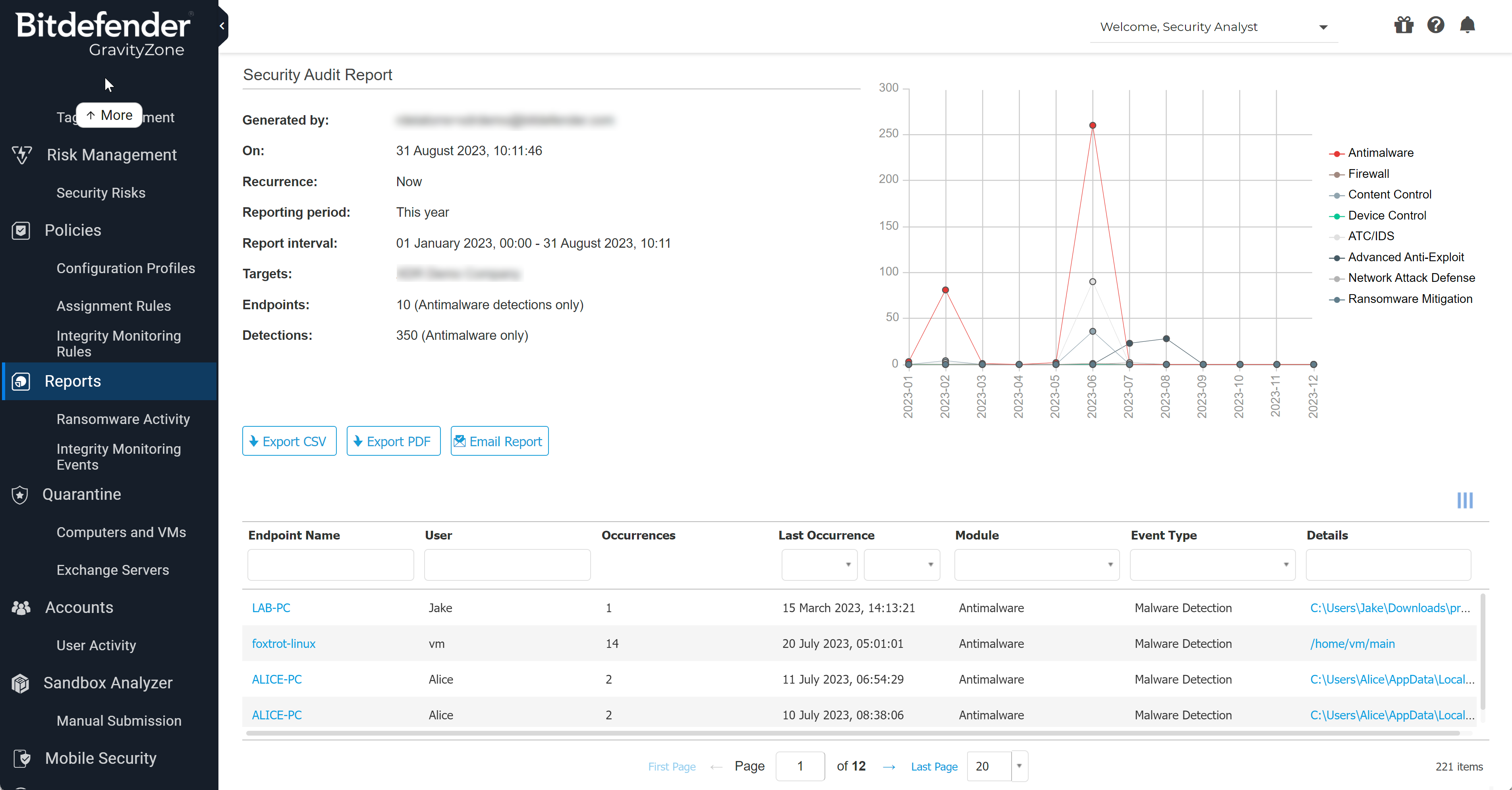Image resolution: width=1512 pixels, height=790 pixels.
Task: Click the Reports sidebar icon
Action: pyautogui.click(x=21, y=381)
